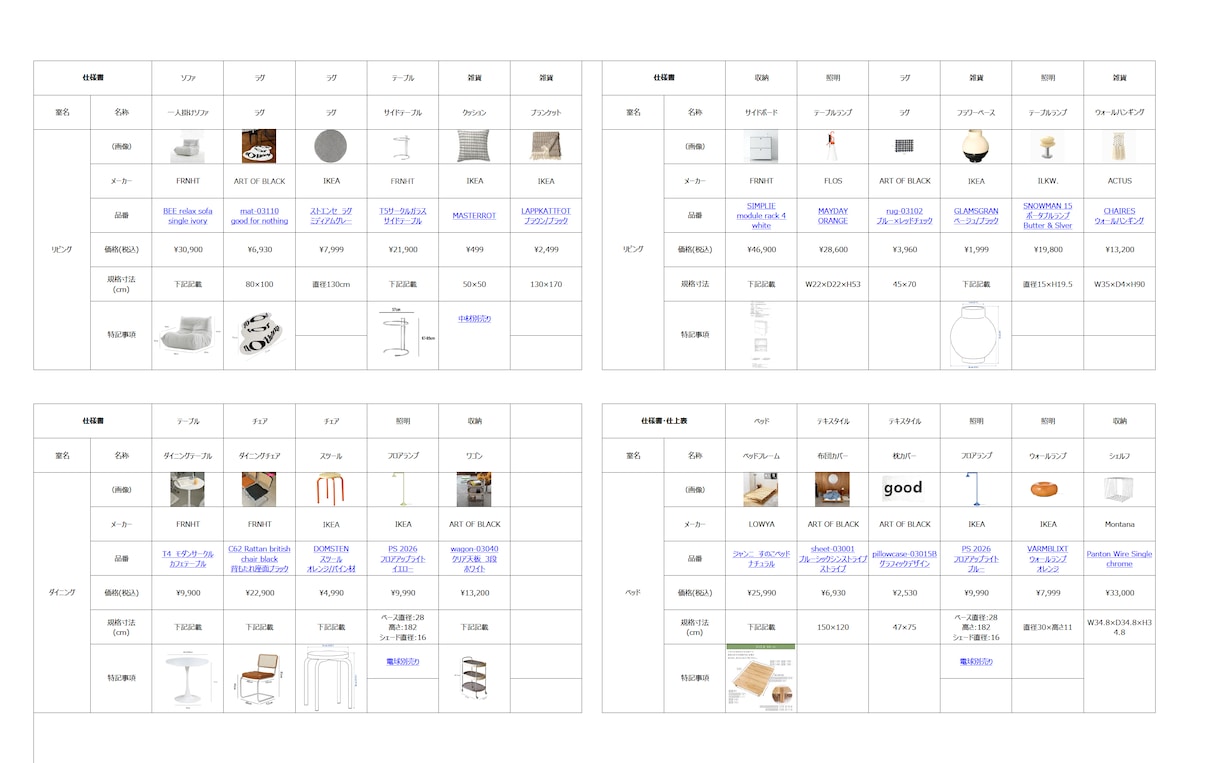Select the price cell ¥33,000
Viewport: 1220px width, 763px height.
coord(1119,593)
